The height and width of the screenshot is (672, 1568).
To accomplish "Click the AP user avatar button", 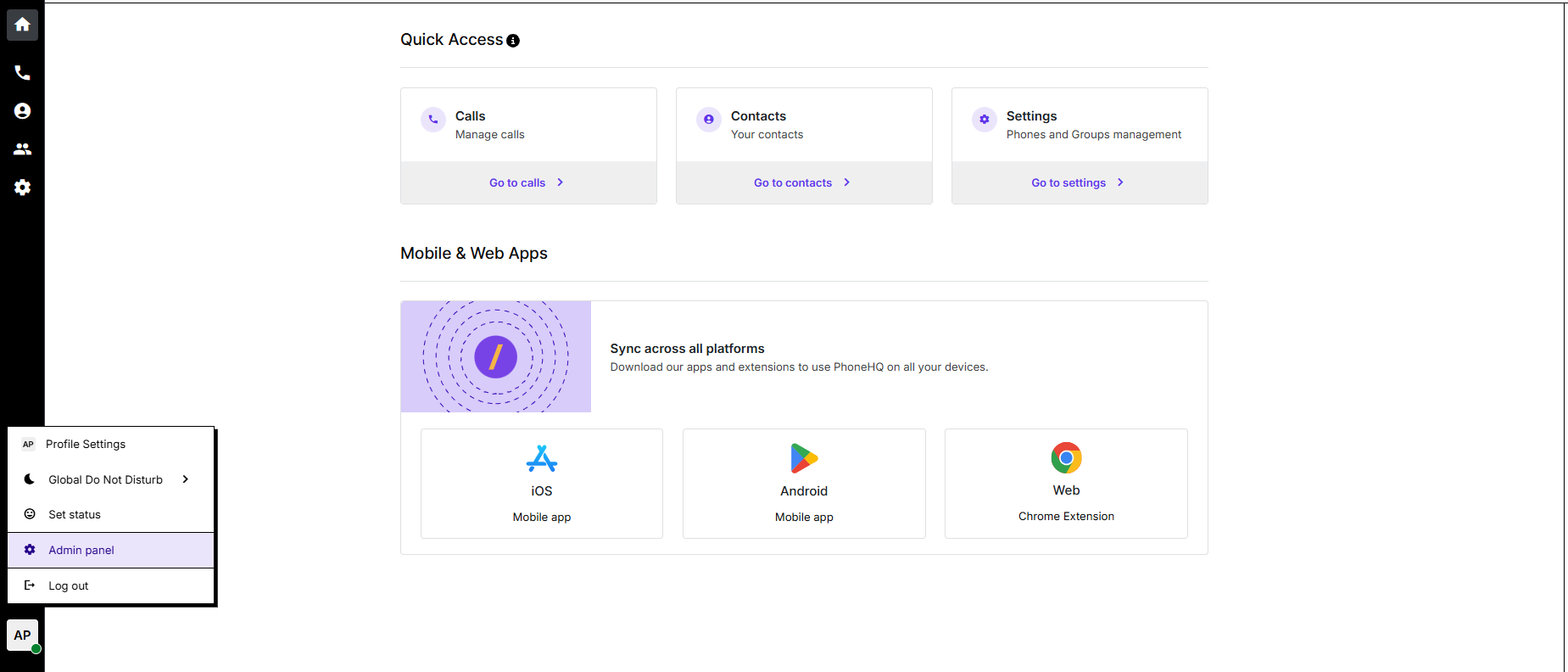I will click(x=23, y=635).
